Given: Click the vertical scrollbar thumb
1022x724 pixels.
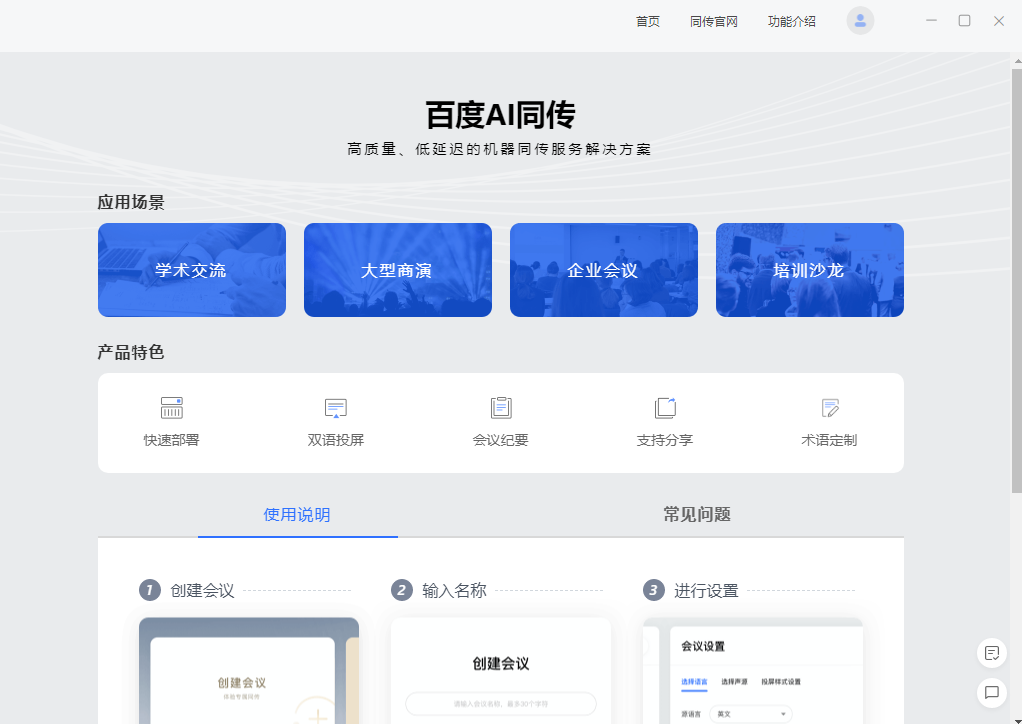Looking at the screenshot, I should tap(1017, 280).
